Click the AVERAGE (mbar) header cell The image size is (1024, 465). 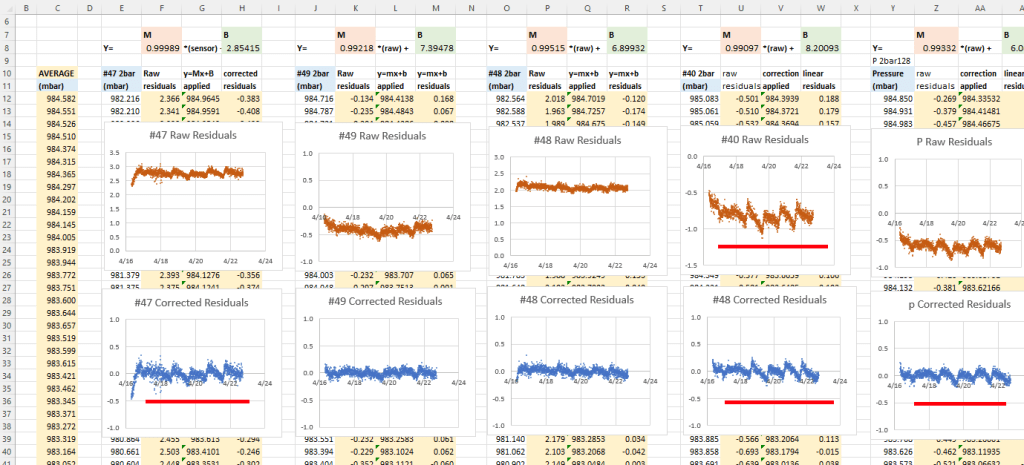click(56, 79)
